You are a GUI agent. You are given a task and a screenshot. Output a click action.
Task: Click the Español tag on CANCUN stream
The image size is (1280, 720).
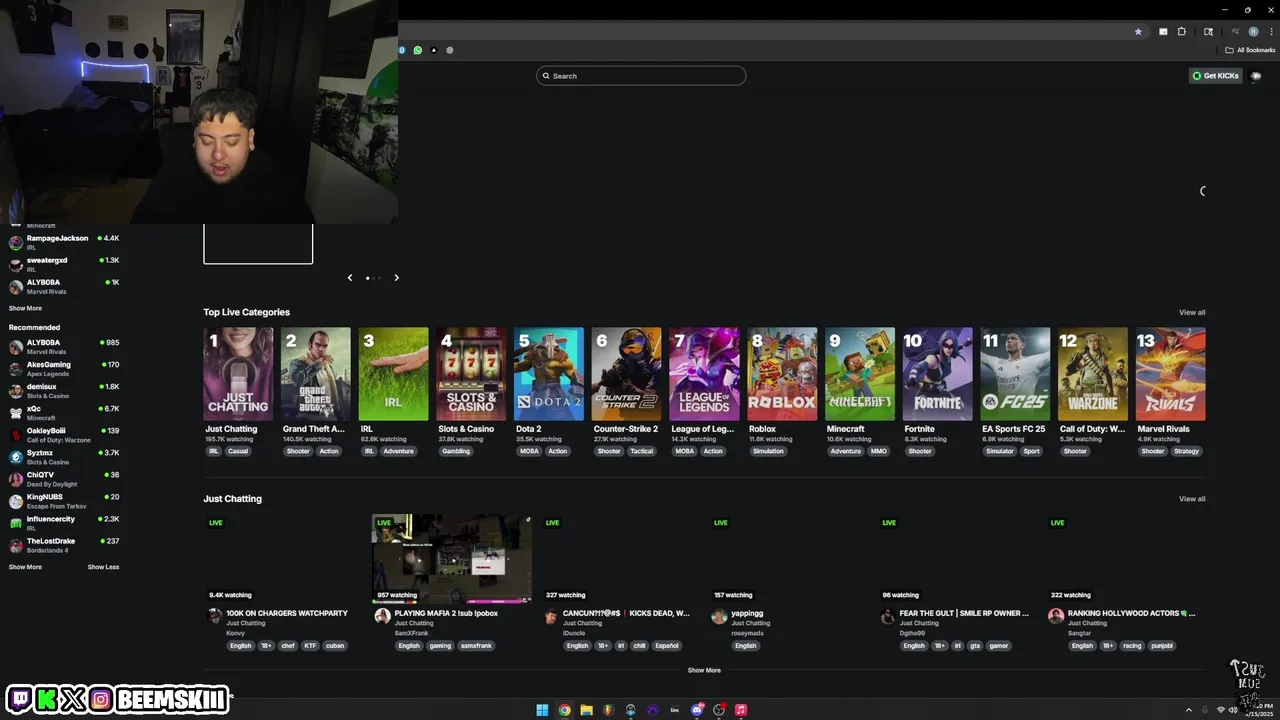(667, 646)
